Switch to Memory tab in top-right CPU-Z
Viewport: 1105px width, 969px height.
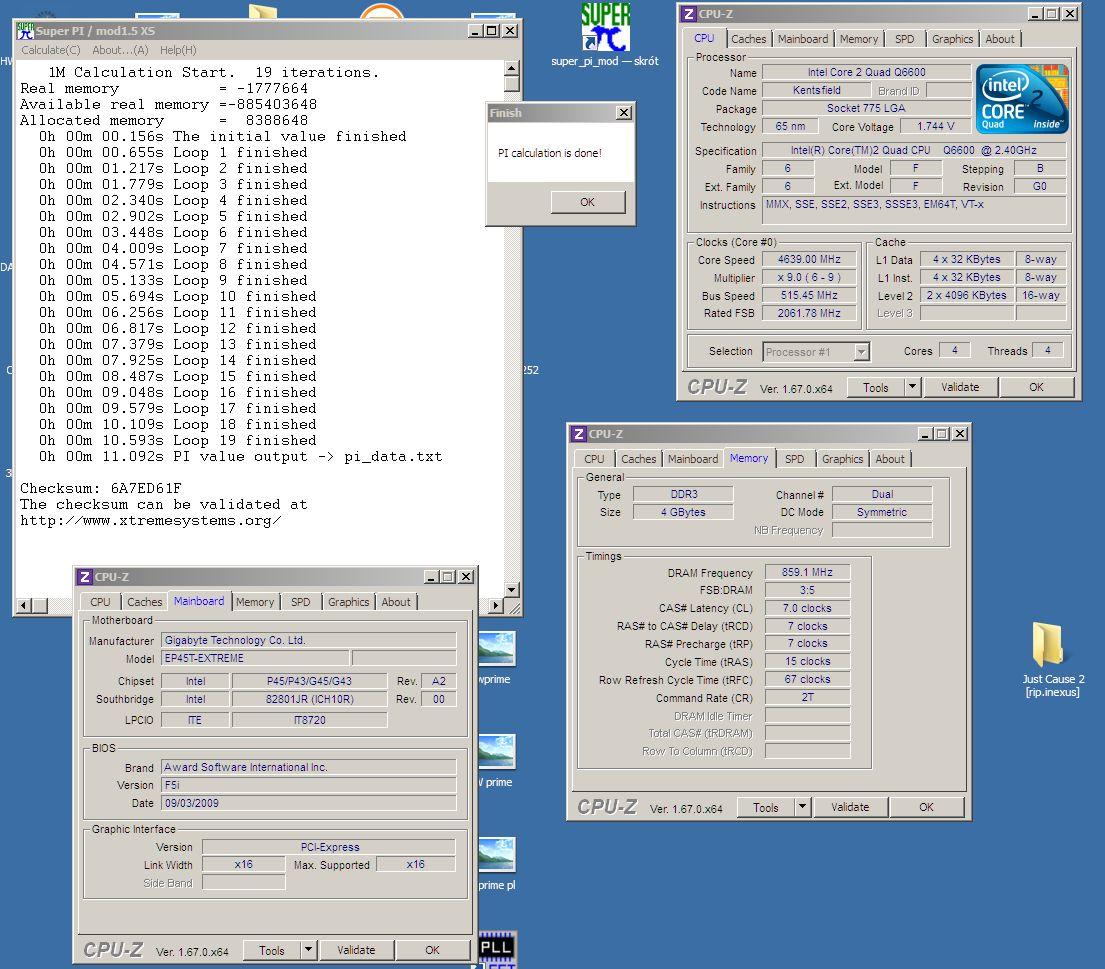tap(858, 39)
